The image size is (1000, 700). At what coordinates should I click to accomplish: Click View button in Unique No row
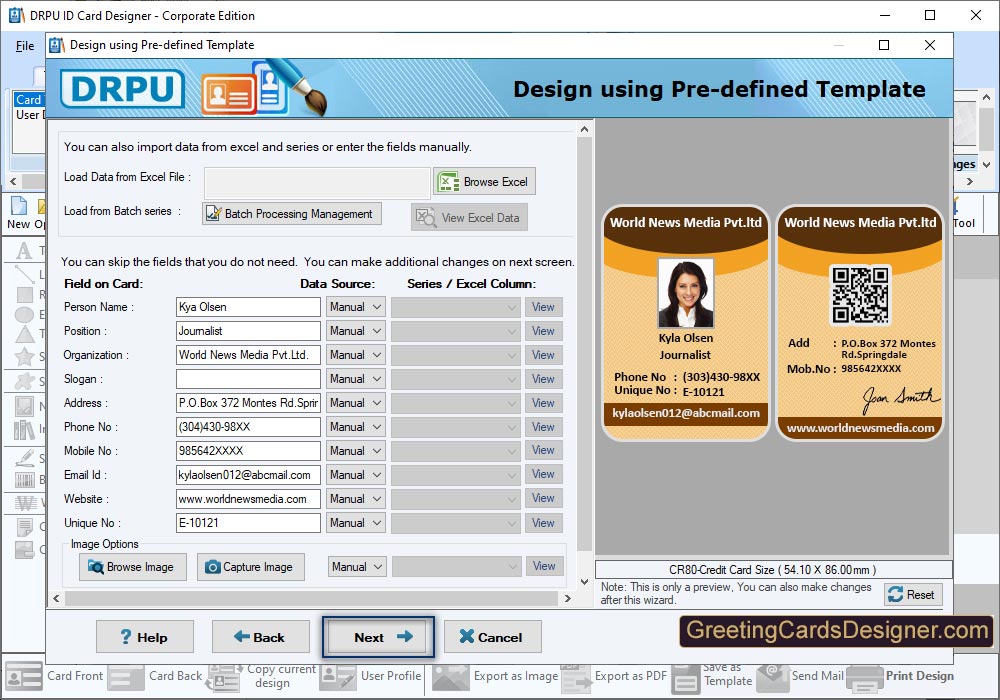coord(543,523)
